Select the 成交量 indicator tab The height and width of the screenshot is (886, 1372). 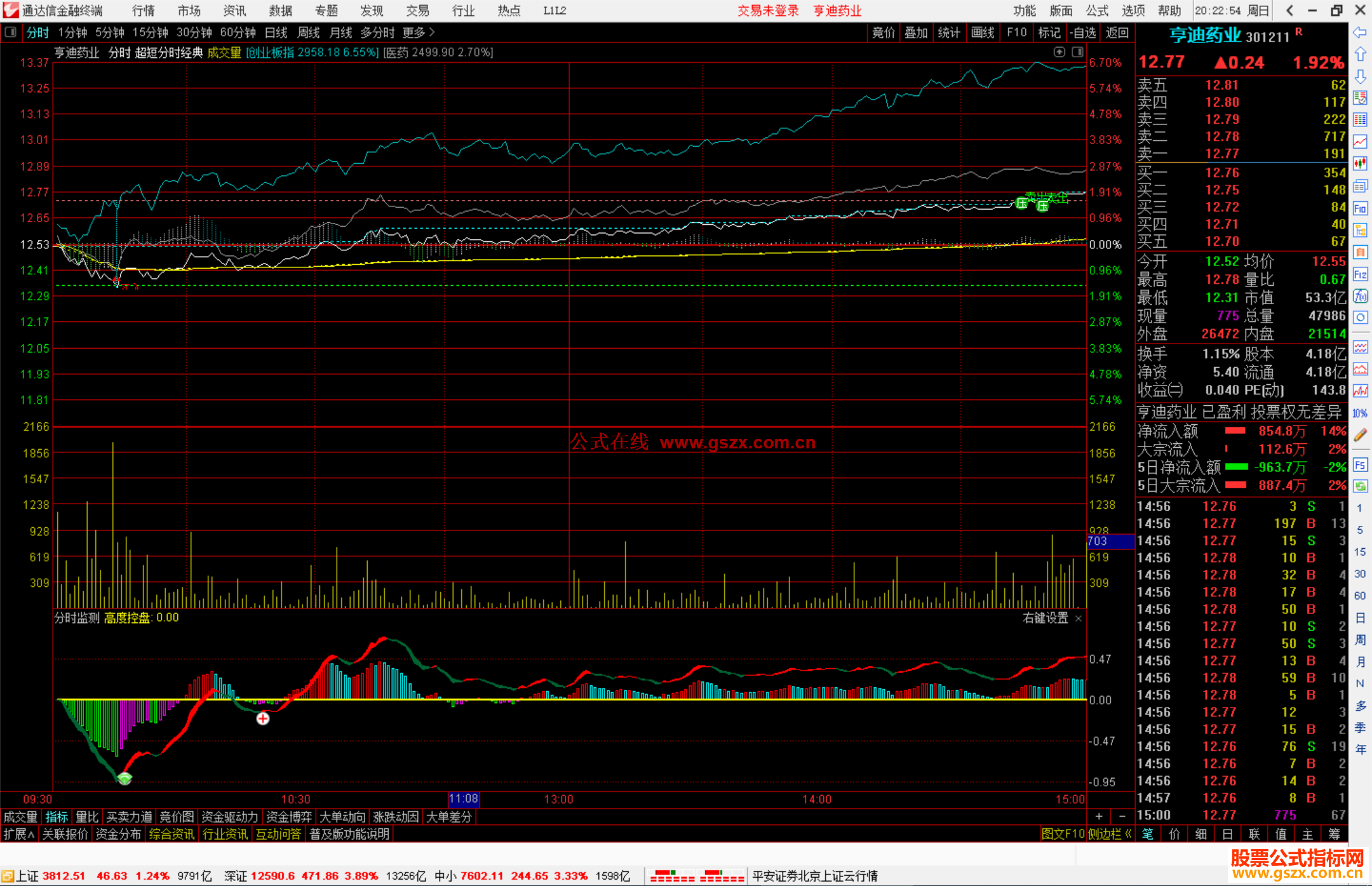pyautogui.click(x=20, y=817)
